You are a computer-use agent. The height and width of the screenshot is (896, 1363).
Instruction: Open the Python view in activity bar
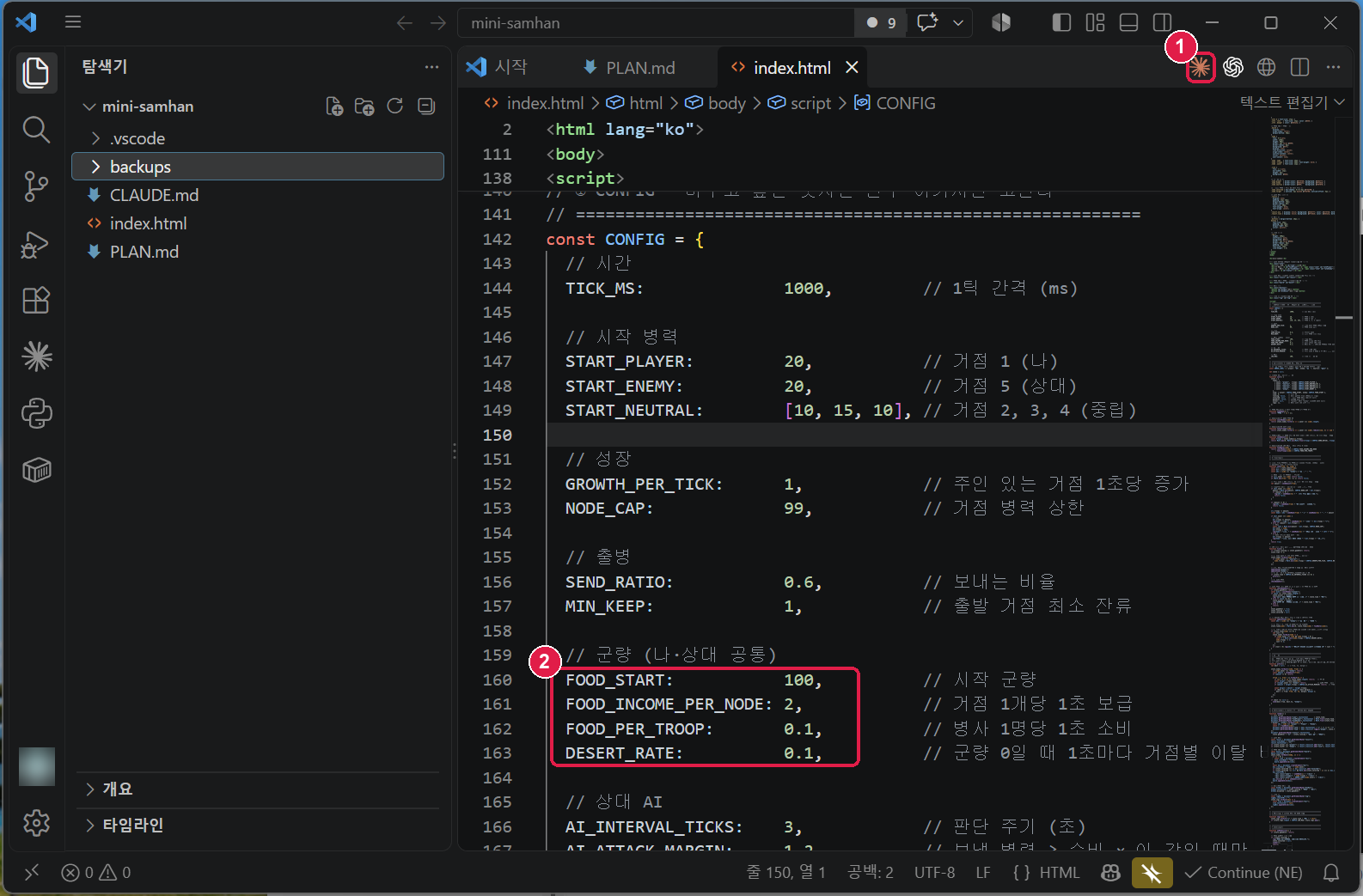tap(36, 413)
